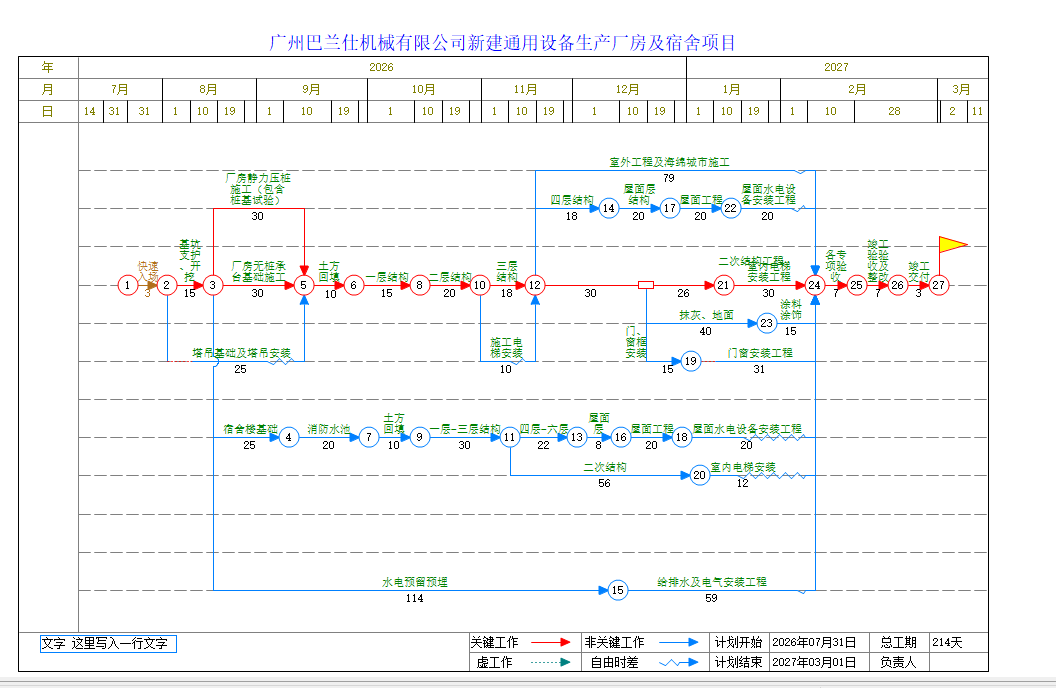Select node 22 circle
Viewport: 1056px width, 688px height.
[x=731, y=209]
